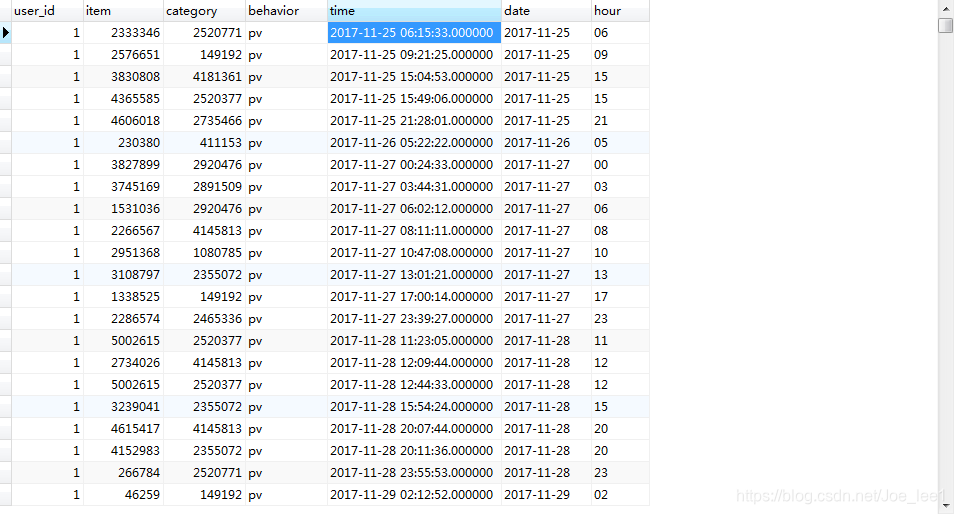Select time cell 2017-11-27 06:02:12.000000

414,209
